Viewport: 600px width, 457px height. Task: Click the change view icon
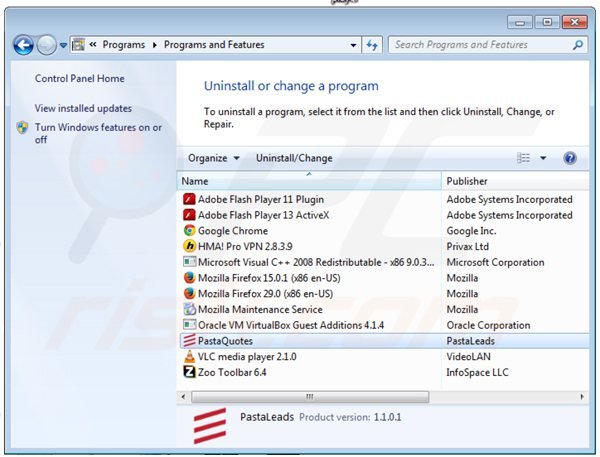[523, 158]
